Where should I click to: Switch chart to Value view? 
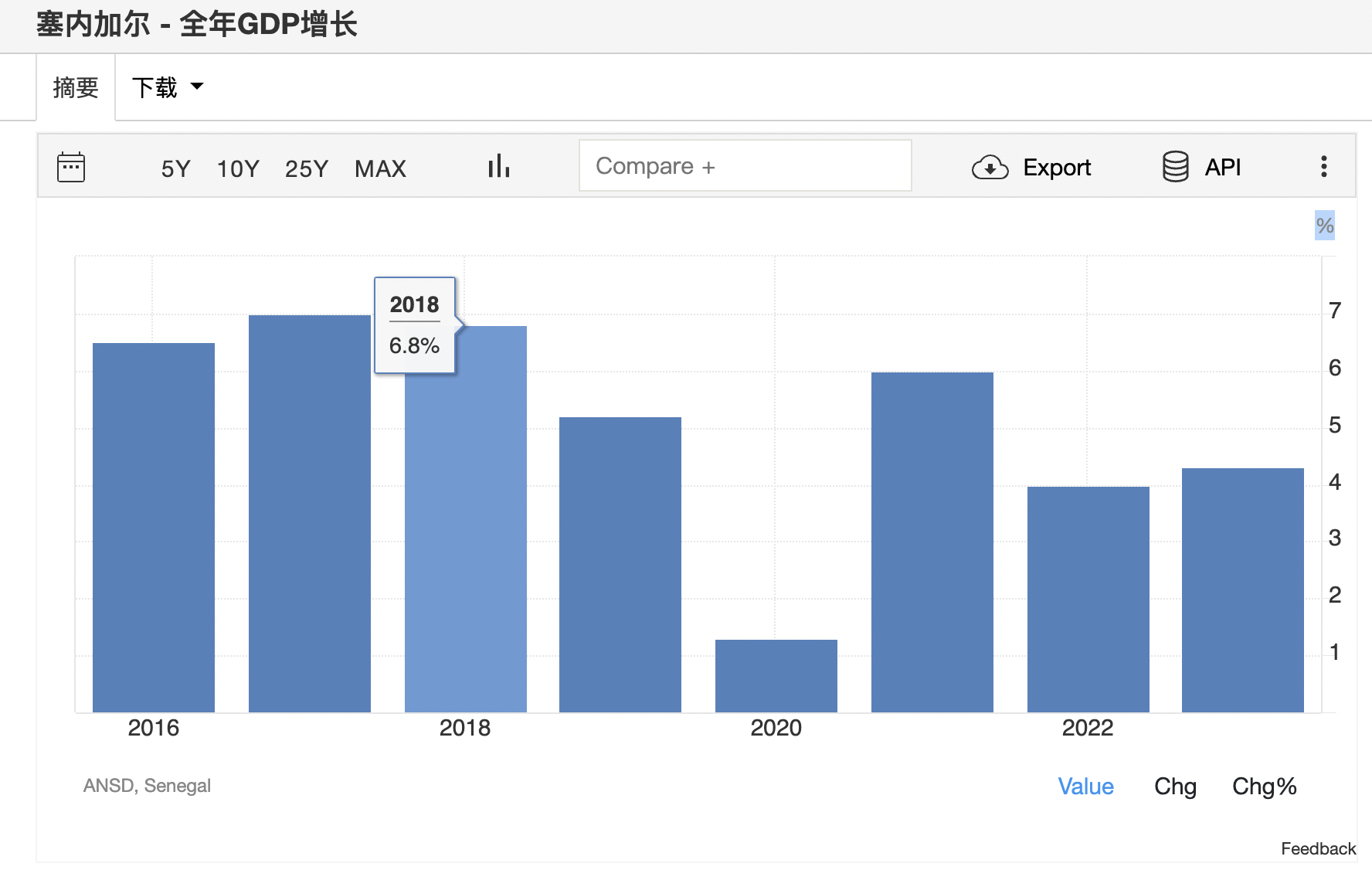pyautogui.click(x=1085, y=787)
